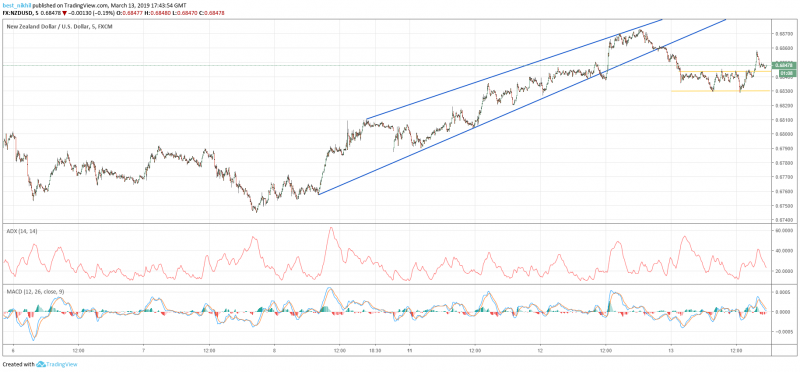Image resolution: width=800 pixels, height=372 pixels.
Task: Click the 0.67500 price axis label
Action: click(x=783, y=206)
